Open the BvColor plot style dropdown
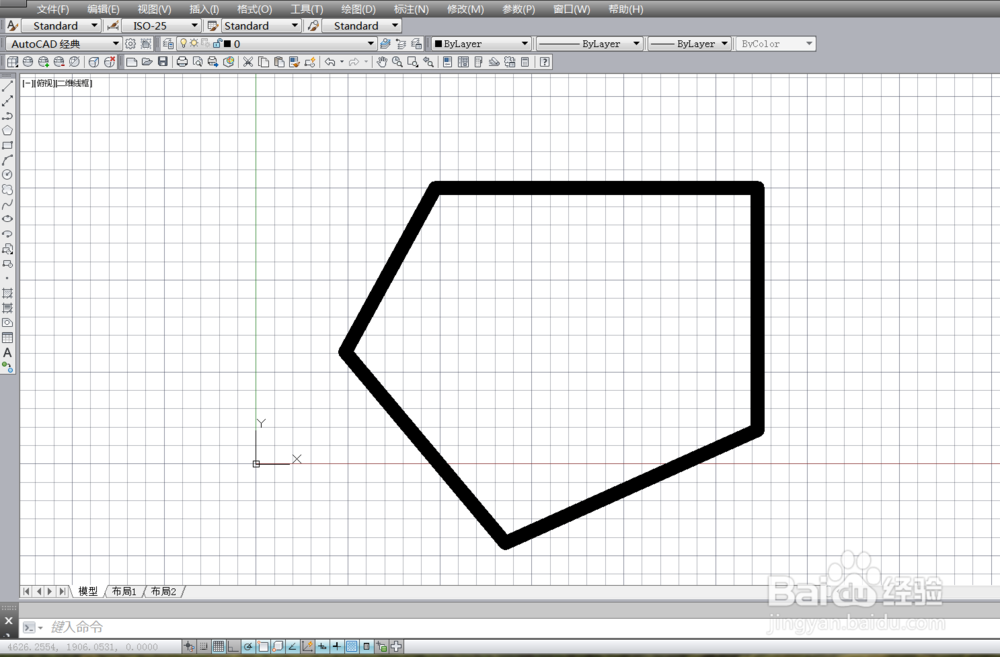The height and width of the screenshot is (657, 1000). [x=776, y=43]
